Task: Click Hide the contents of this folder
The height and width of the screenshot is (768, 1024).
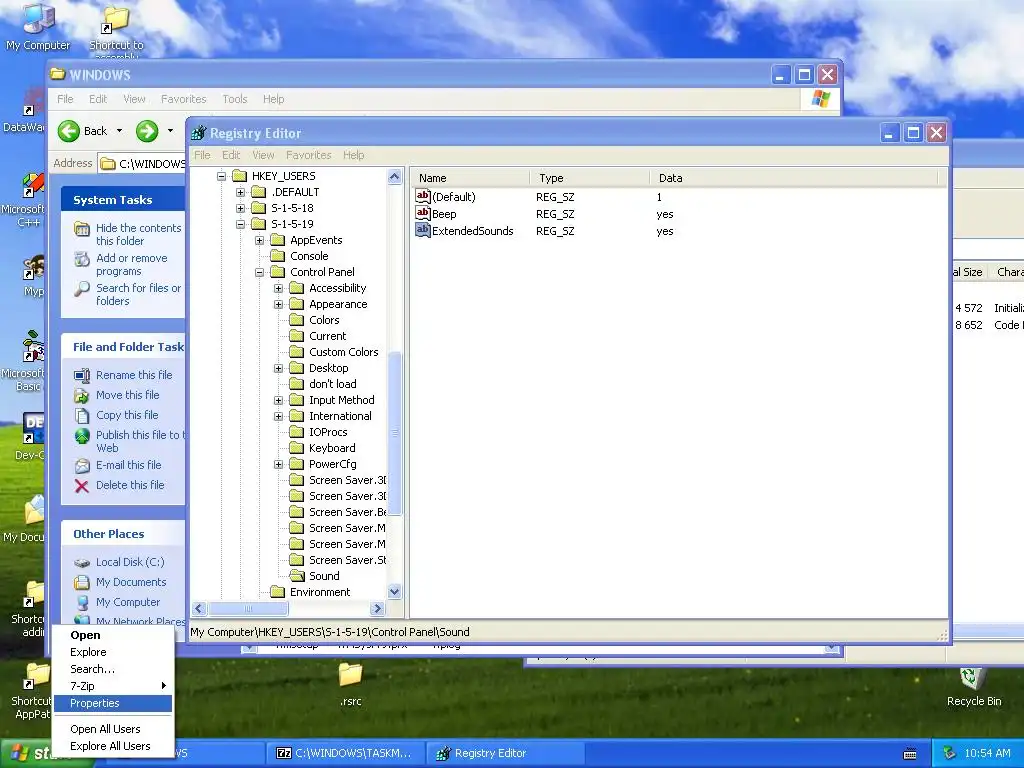Action: [139, 234]
